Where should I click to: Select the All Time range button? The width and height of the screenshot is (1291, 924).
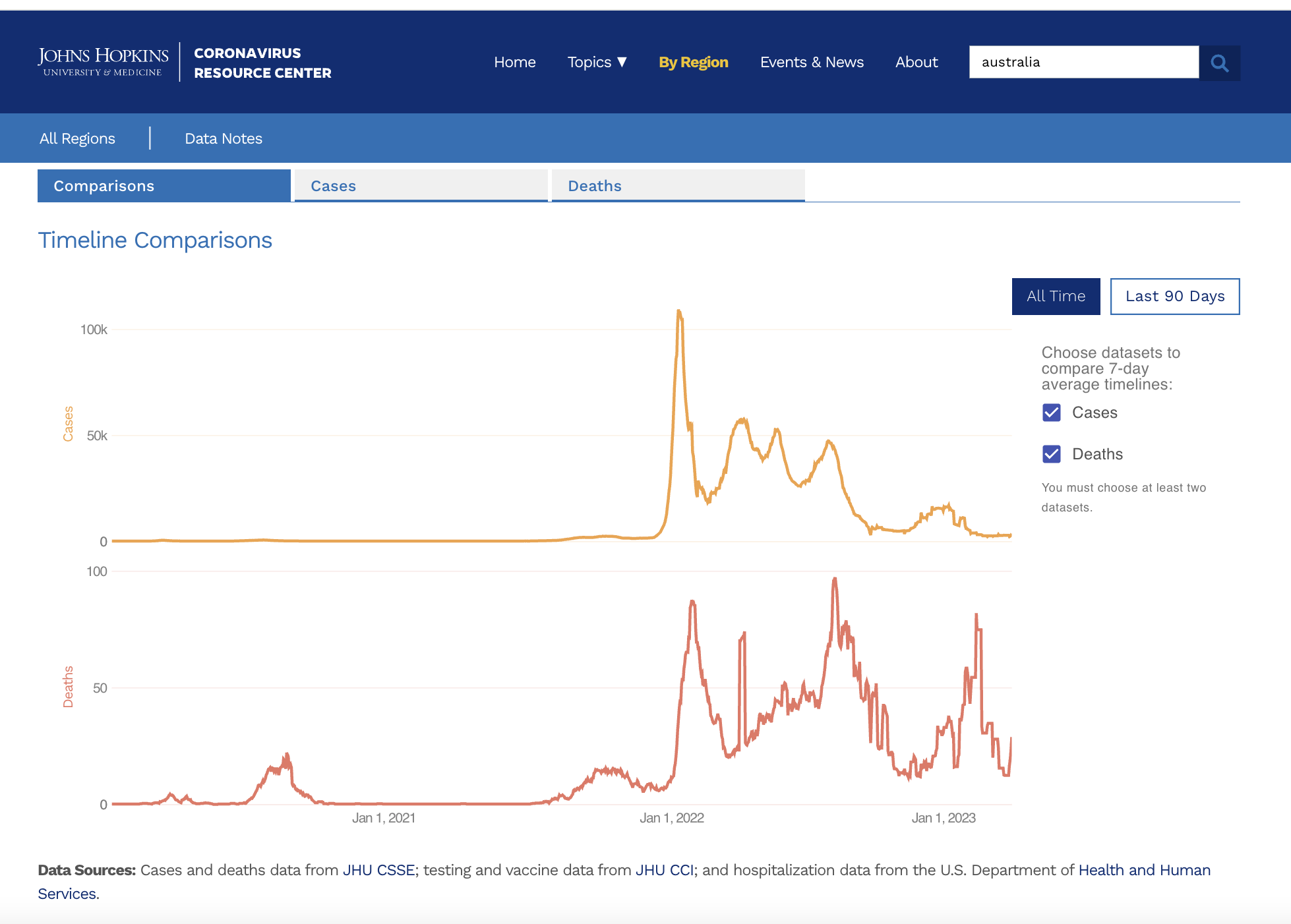[x=1056, y=297]
